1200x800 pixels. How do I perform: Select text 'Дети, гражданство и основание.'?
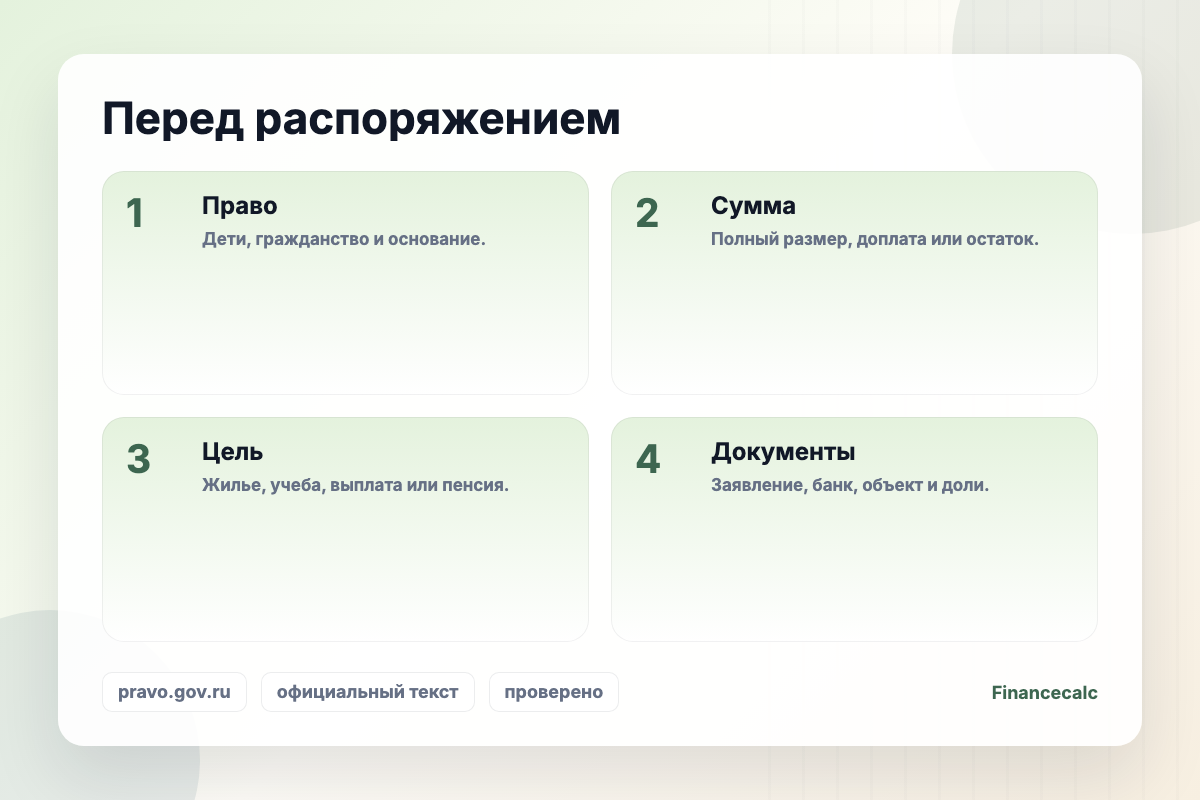[x=344, y=241]
